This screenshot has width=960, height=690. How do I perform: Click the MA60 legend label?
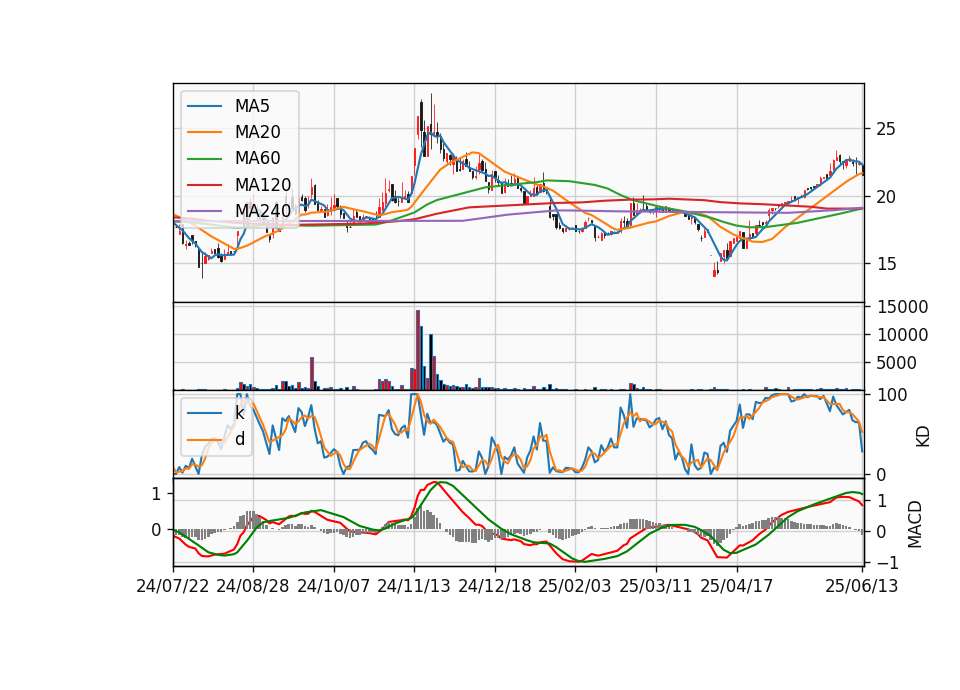(x=257, y=159)
